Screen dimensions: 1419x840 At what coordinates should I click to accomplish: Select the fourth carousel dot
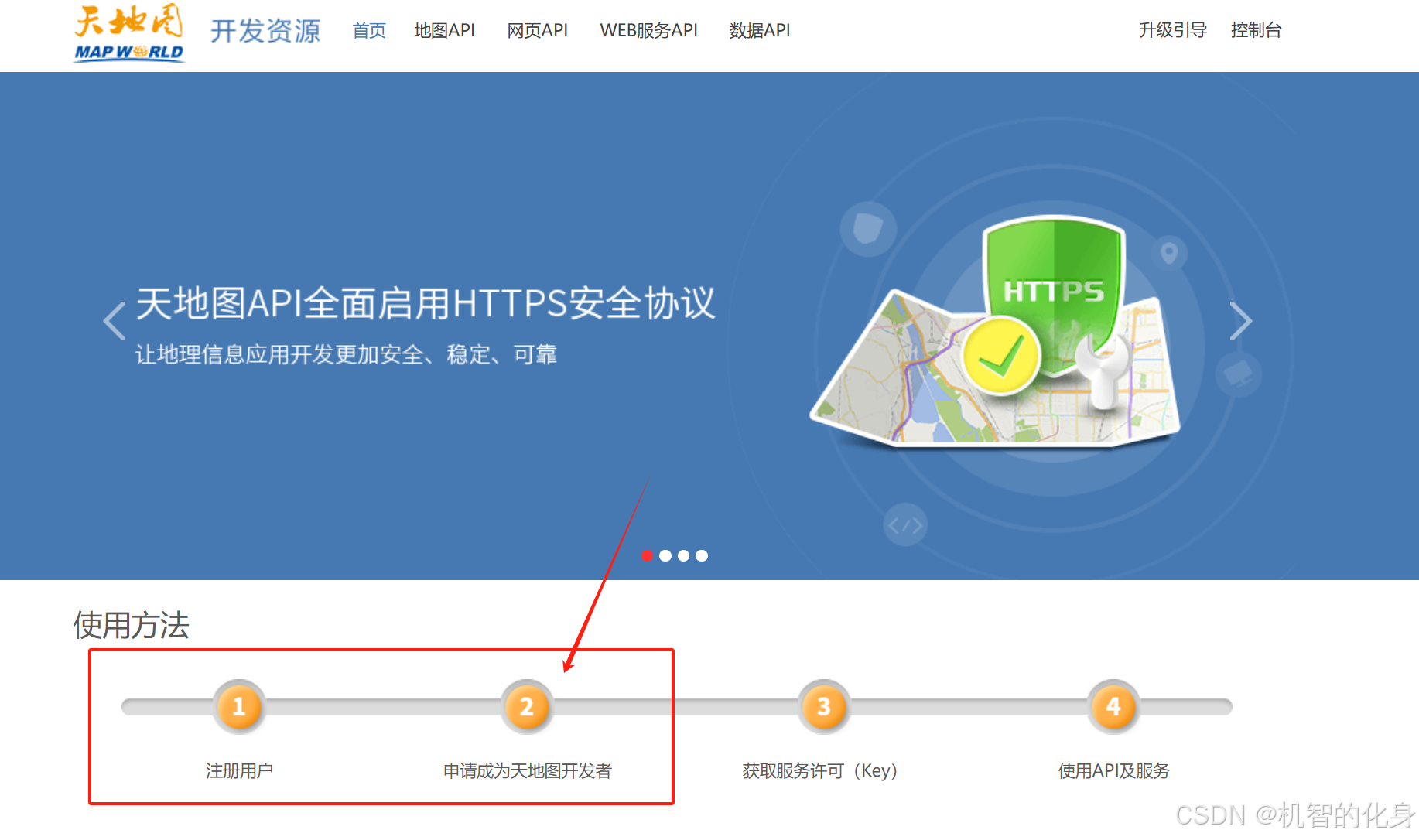point(702,555)
